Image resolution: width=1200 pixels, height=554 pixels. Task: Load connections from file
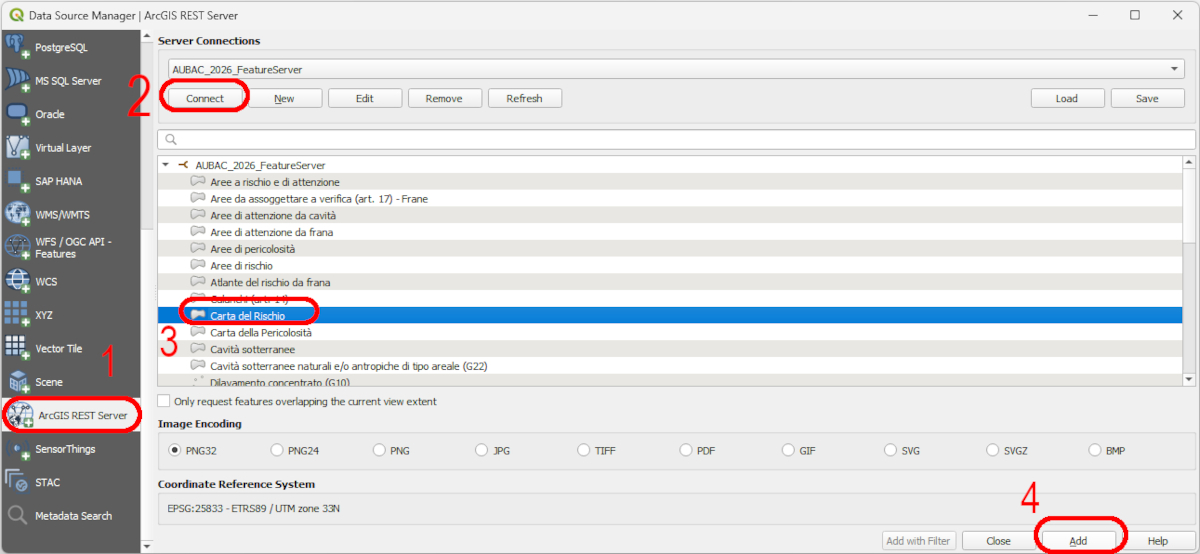pos(1067,98)
